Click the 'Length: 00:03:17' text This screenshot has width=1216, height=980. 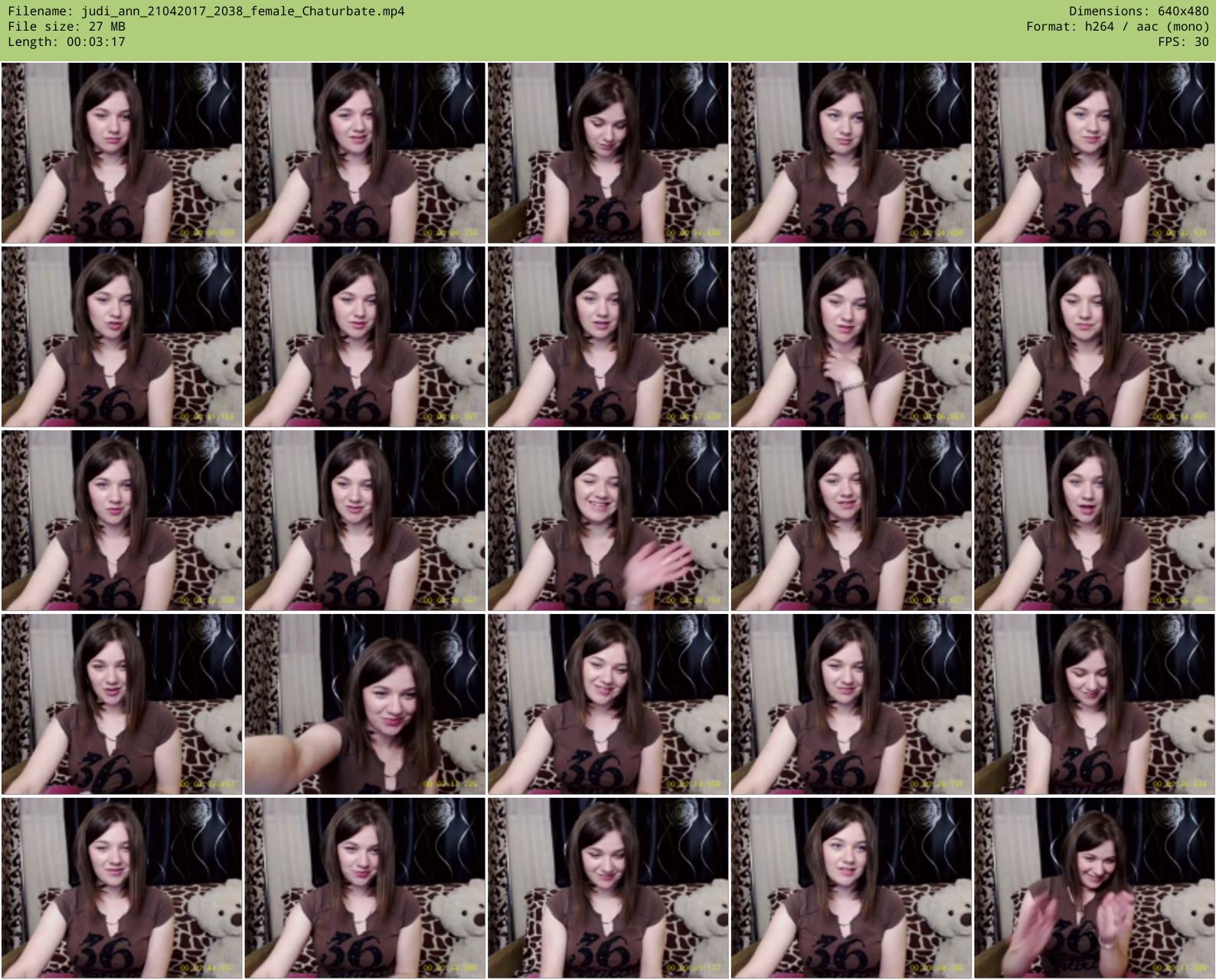point(67,42)
